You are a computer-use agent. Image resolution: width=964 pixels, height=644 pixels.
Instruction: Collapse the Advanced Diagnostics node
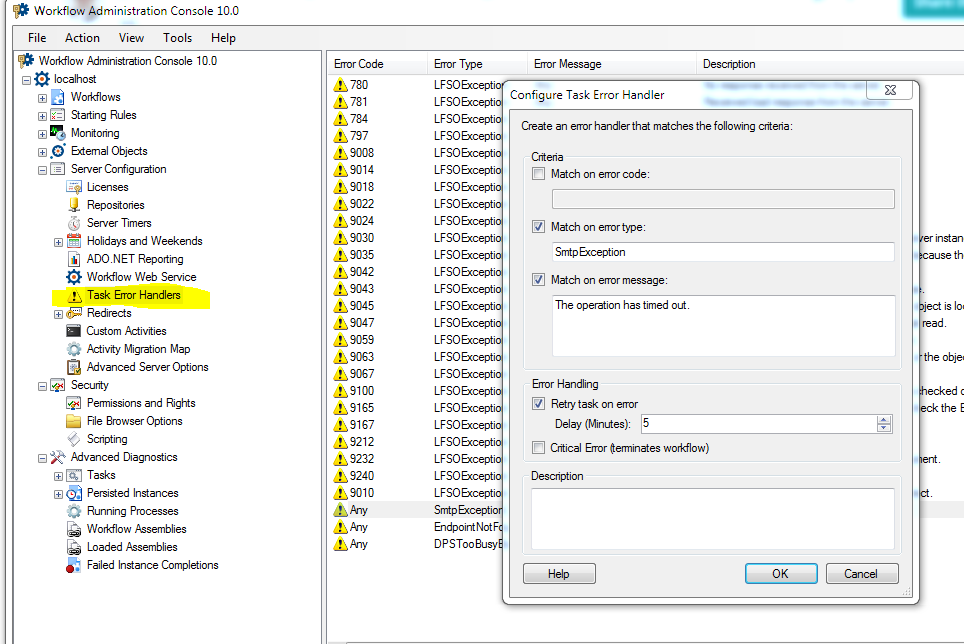[42, 458]
